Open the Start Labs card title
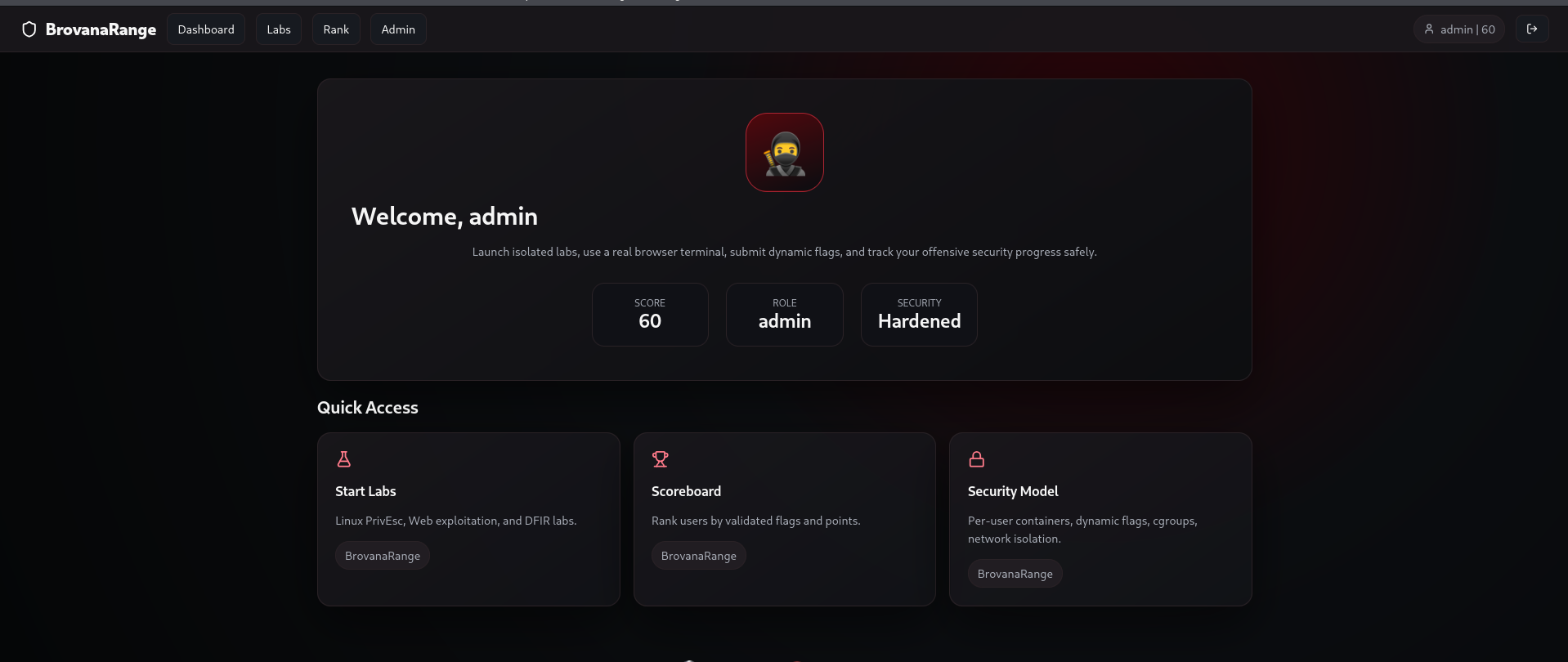This screenshot has height=662, width=1568. tap(365, 491)
